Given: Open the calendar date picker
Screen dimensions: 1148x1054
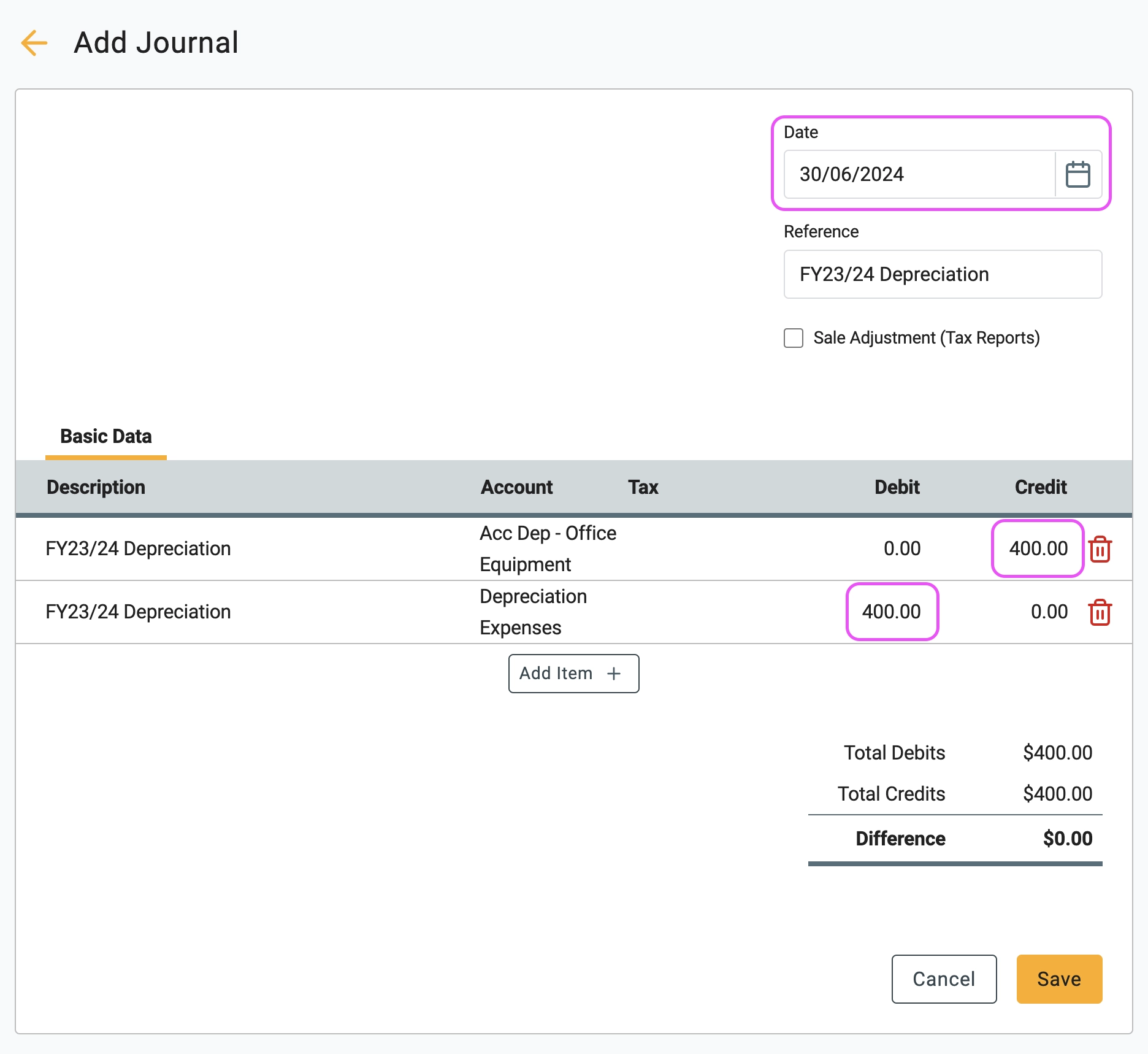Looking at the screenshot, I should click(1077, 174).
